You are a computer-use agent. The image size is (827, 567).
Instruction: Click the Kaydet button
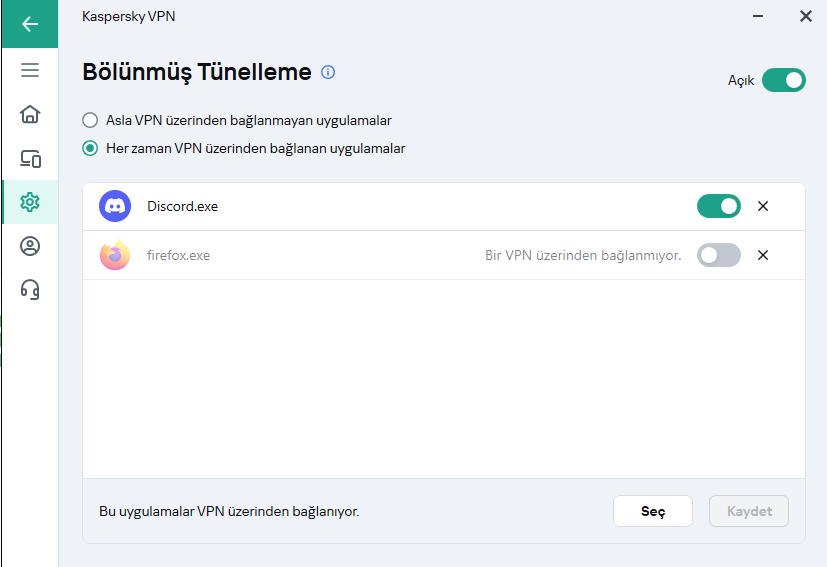(x=749, y=511)
